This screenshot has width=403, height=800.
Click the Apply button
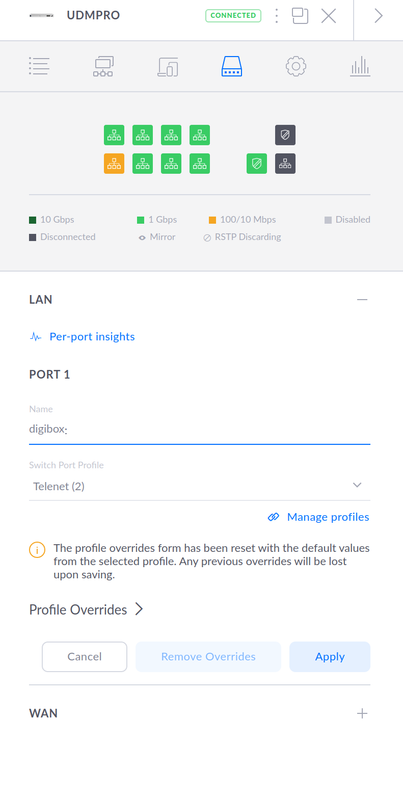(330, 657)
